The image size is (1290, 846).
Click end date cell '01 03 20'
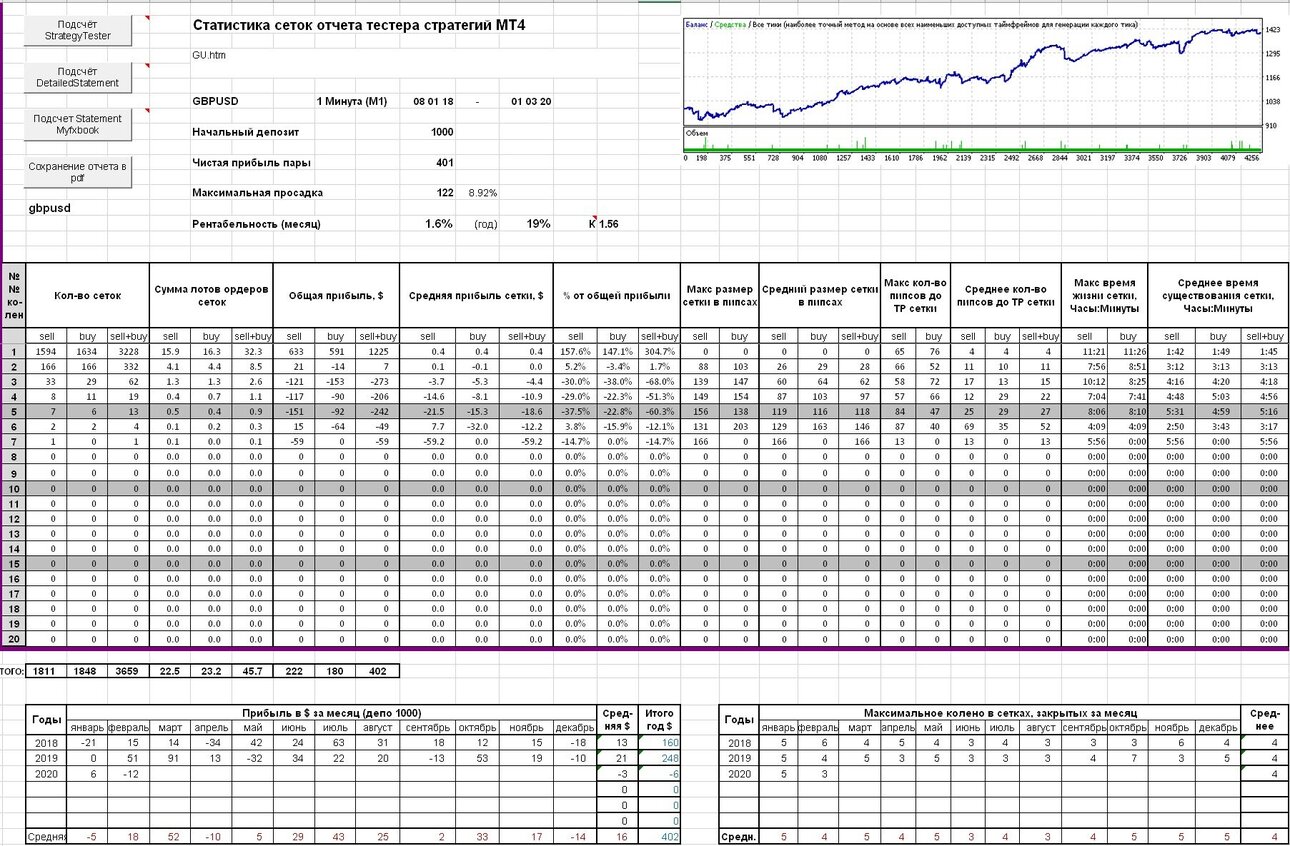[531, 102]
